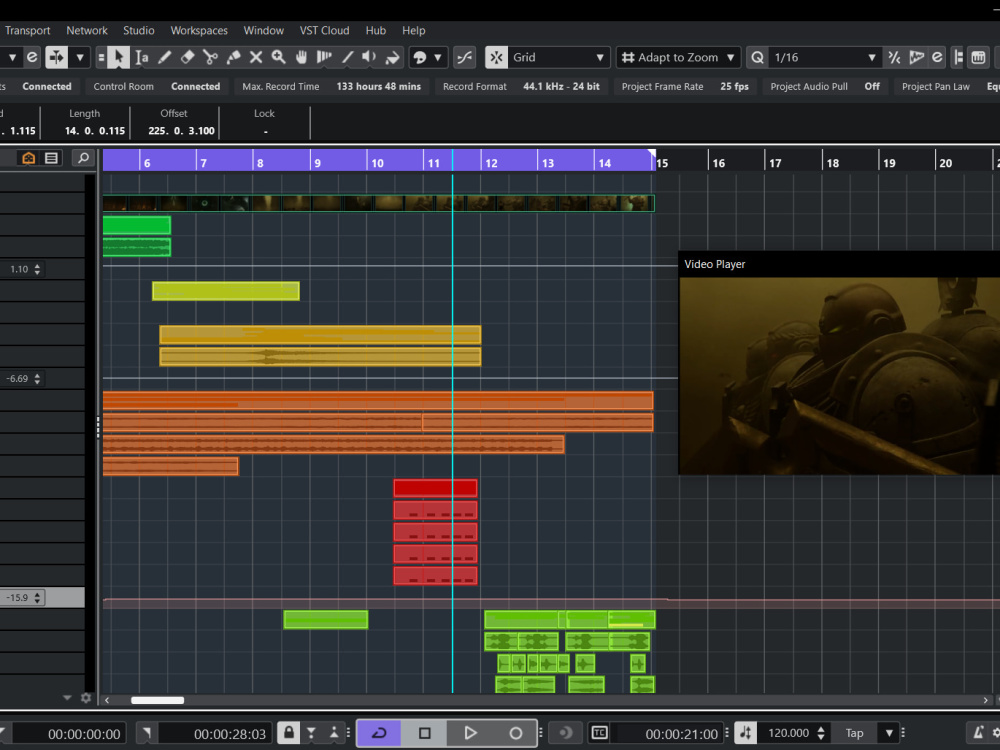Click the Apply Quantize Q icon
The width and height of the screenshot is (1000, 750).
[x=757, y=57]
